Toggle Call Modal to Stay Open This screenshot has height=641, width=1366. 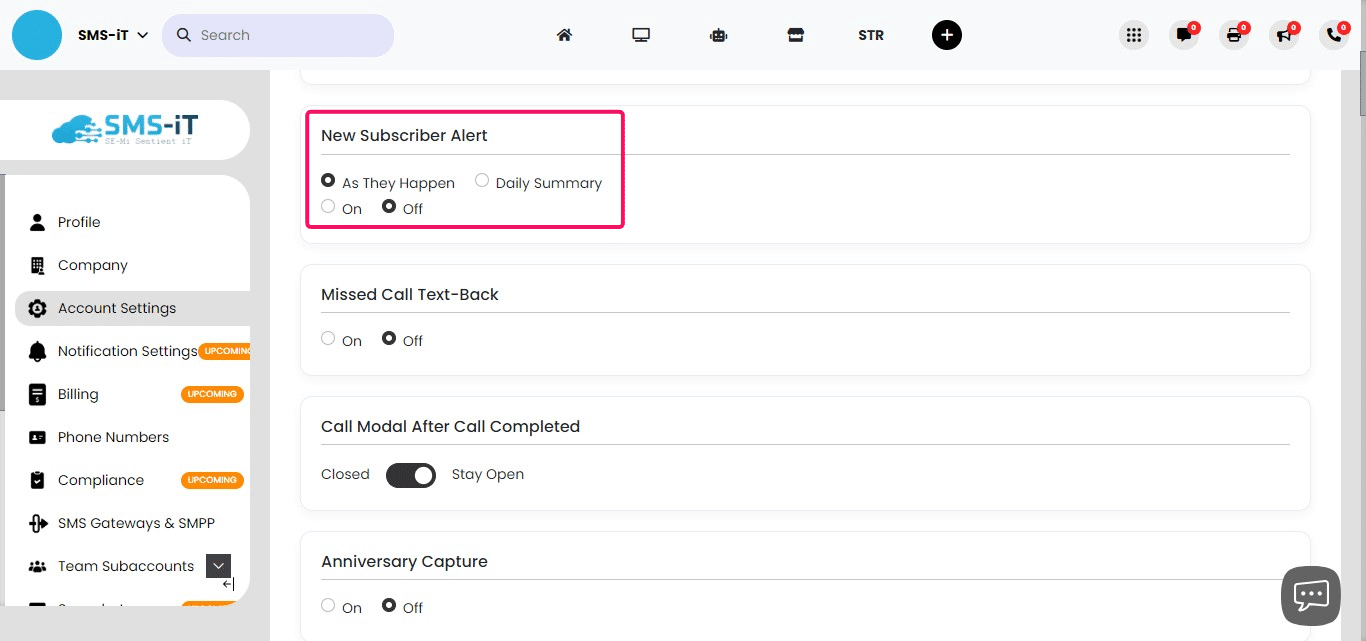(x=411, y=474)
